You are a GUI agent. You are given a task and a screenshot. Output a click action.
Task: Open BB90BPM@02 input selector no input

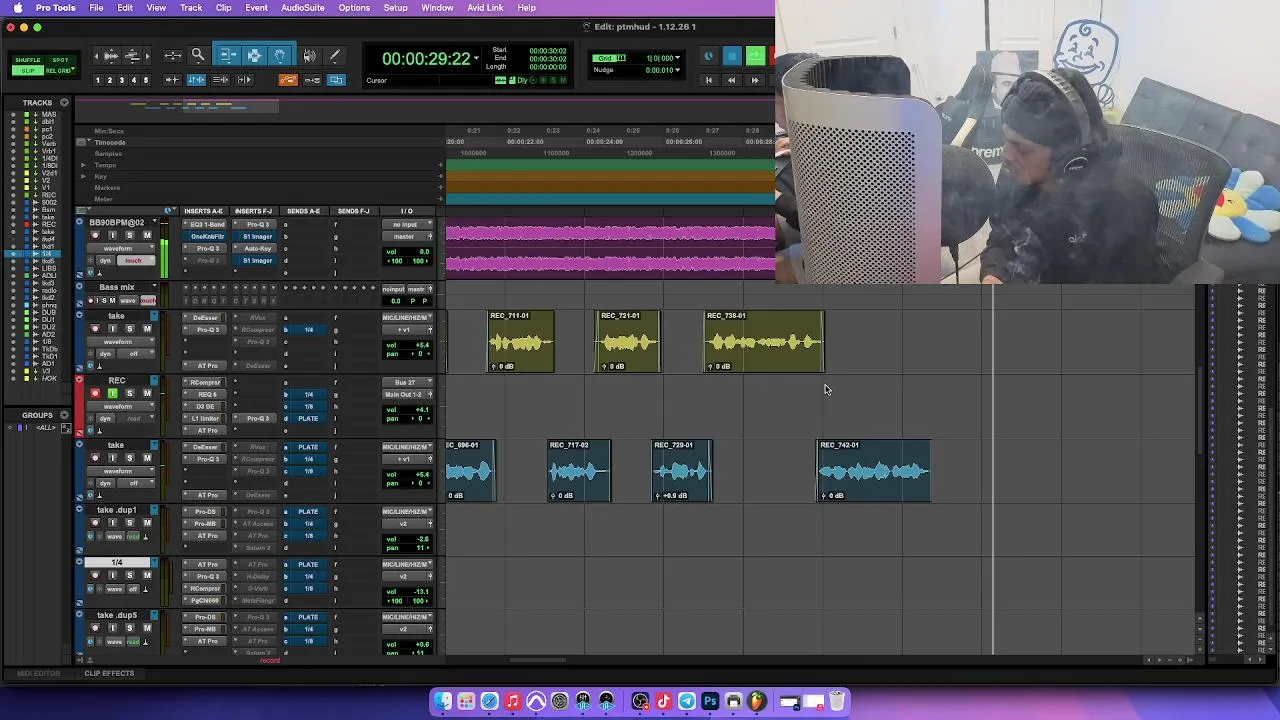407,224
